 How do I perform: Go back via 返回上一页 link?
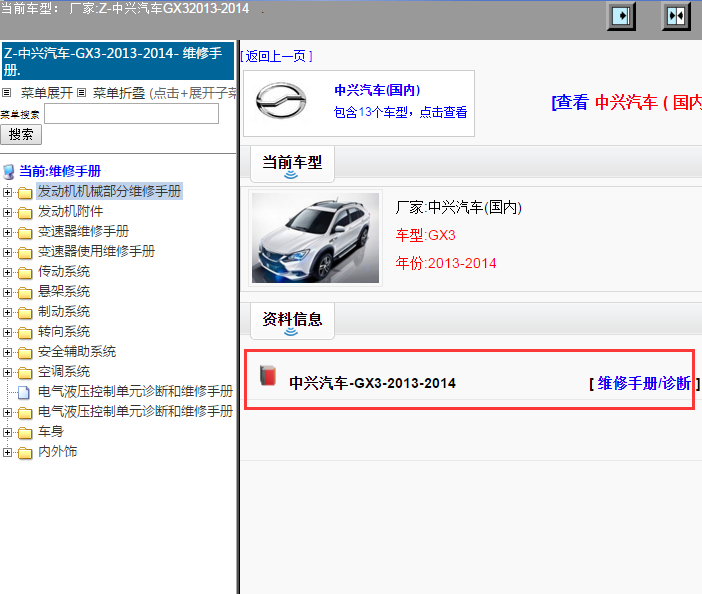[276, 56]
